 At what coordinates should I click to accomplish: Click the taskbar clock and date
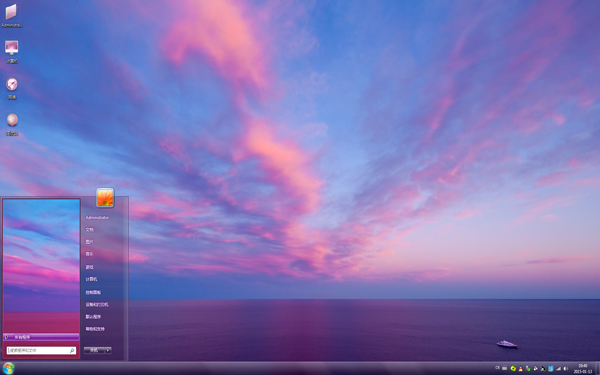tap(583, 368)
